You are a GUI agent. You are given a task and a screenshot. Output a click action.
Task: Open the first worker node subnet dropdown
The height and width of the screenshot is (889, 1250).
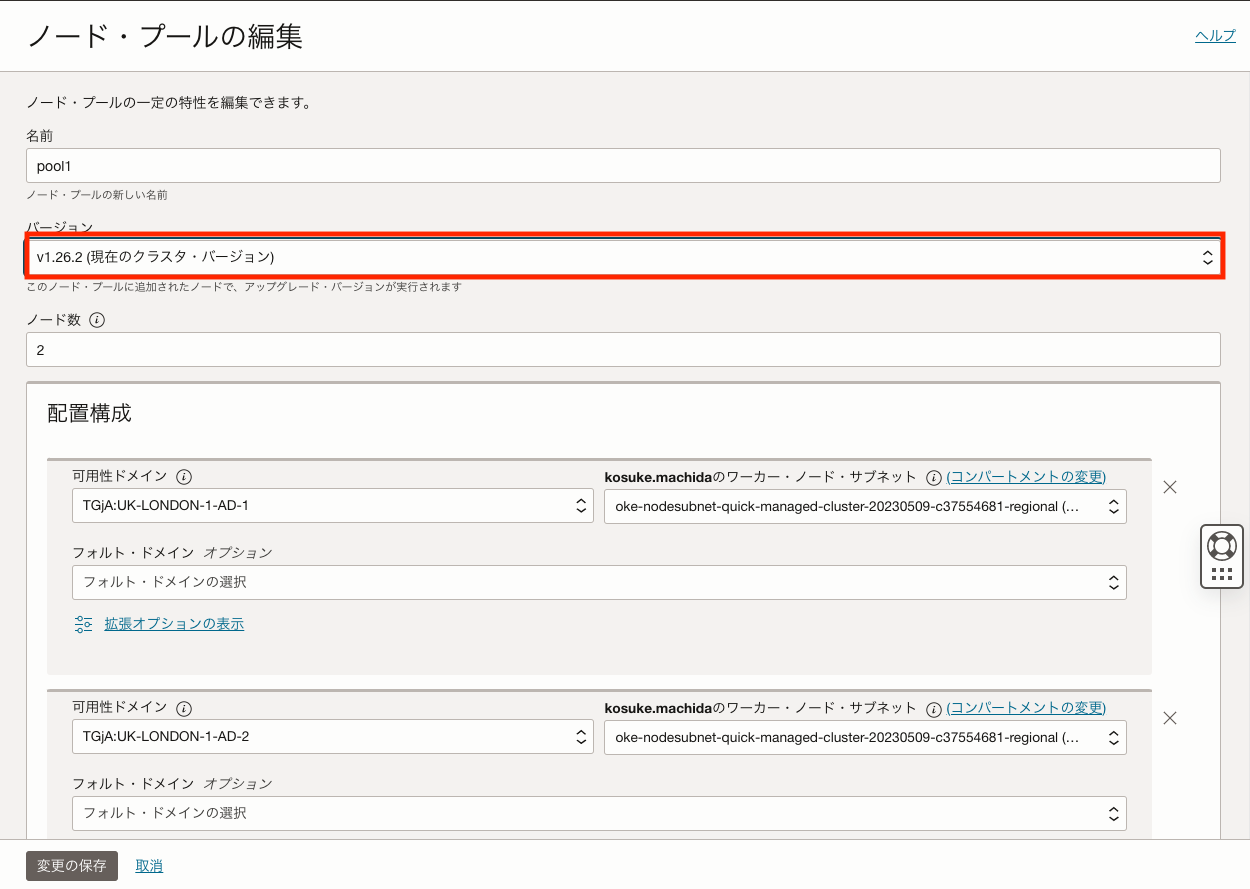(866, 506)
